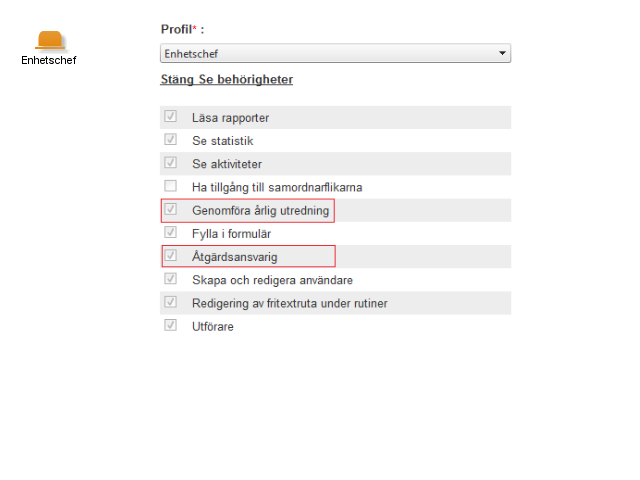Click the Åtgärdsansvarig label text

click(x=235, y=257)
